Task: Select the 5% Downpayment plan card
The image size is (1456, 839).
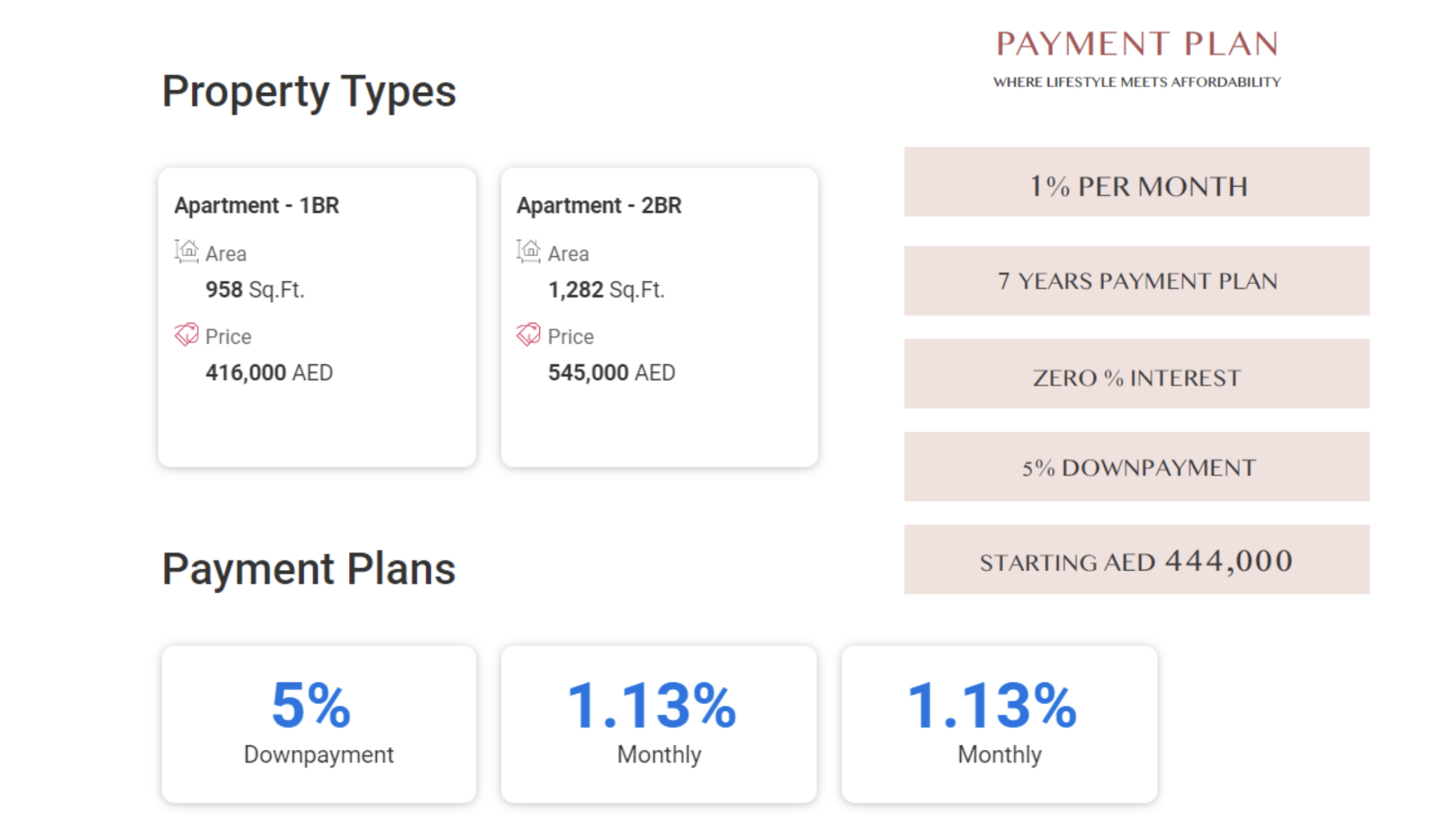Action: tap(318, 724)
